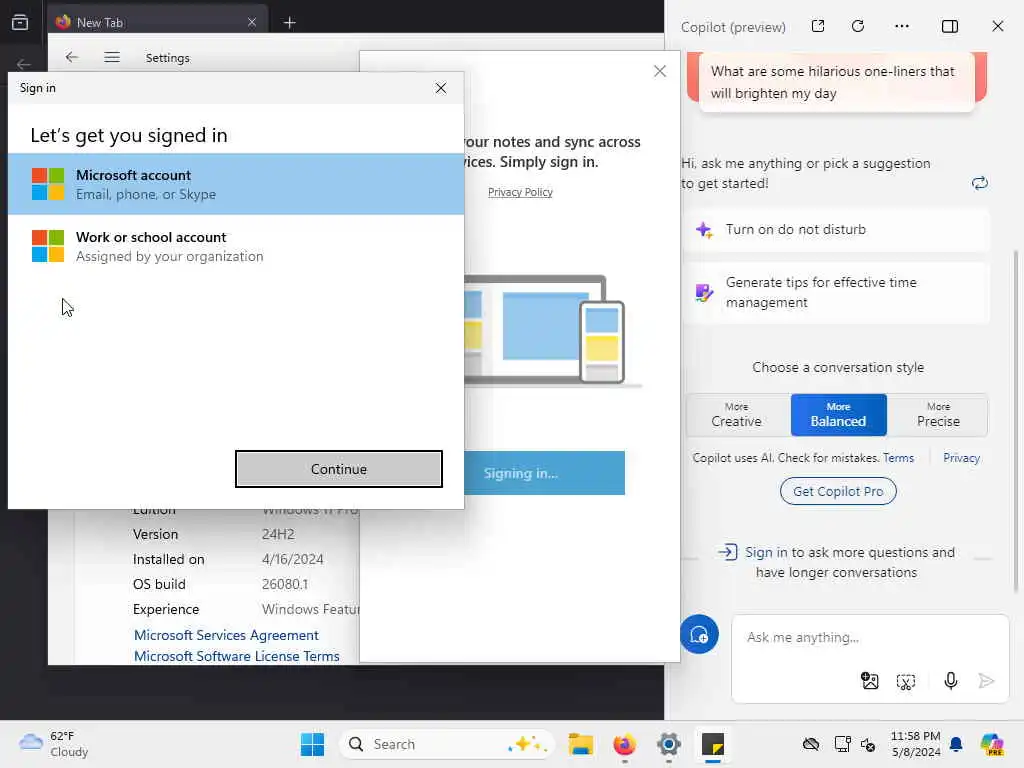Select More Balanced conversation style
This screenshot has width=1024, height=768.
839,415
